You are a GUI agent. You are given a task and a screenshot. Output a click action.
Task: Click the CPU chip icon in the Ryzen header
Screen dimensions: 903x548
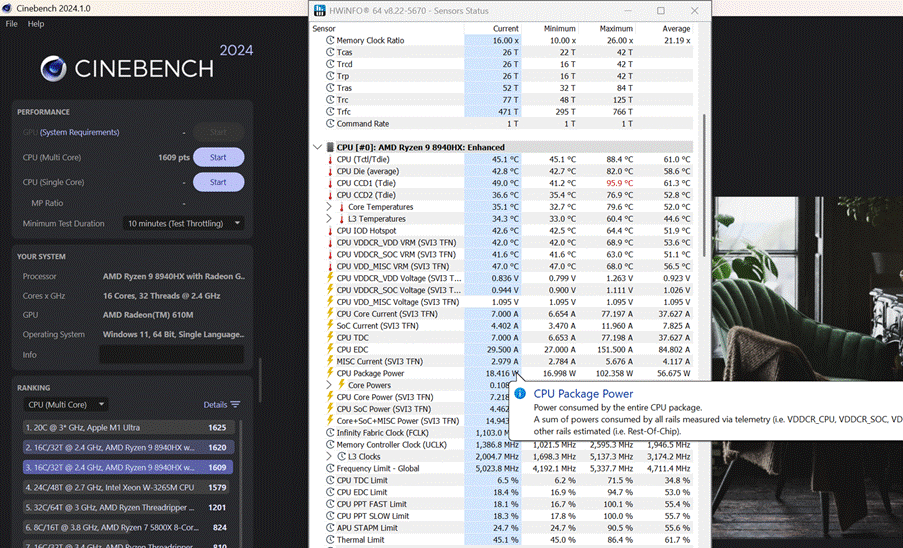(x=330, y=147)
